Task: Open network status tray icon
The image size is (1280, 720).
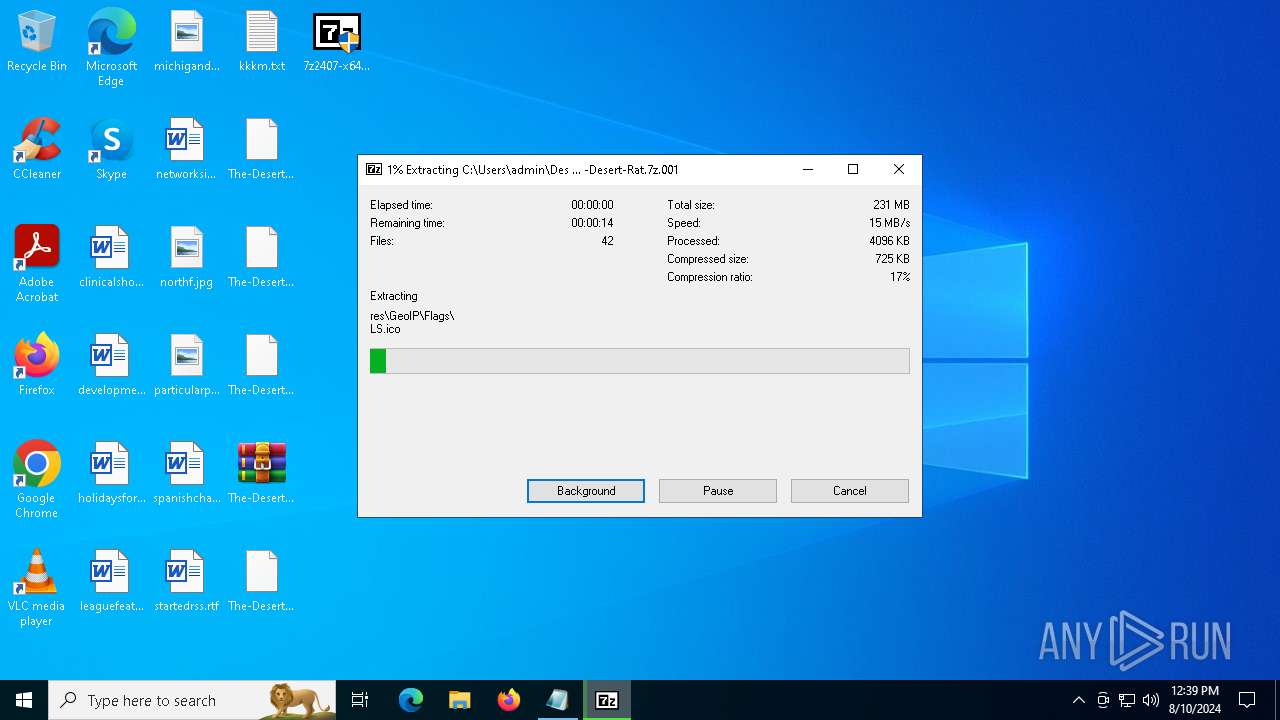Action: tap(1127, 700)
